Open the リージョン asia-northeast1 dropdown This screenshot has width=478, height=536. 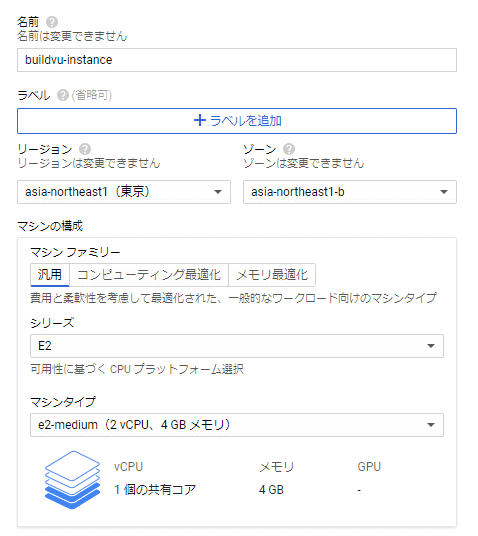124,192
